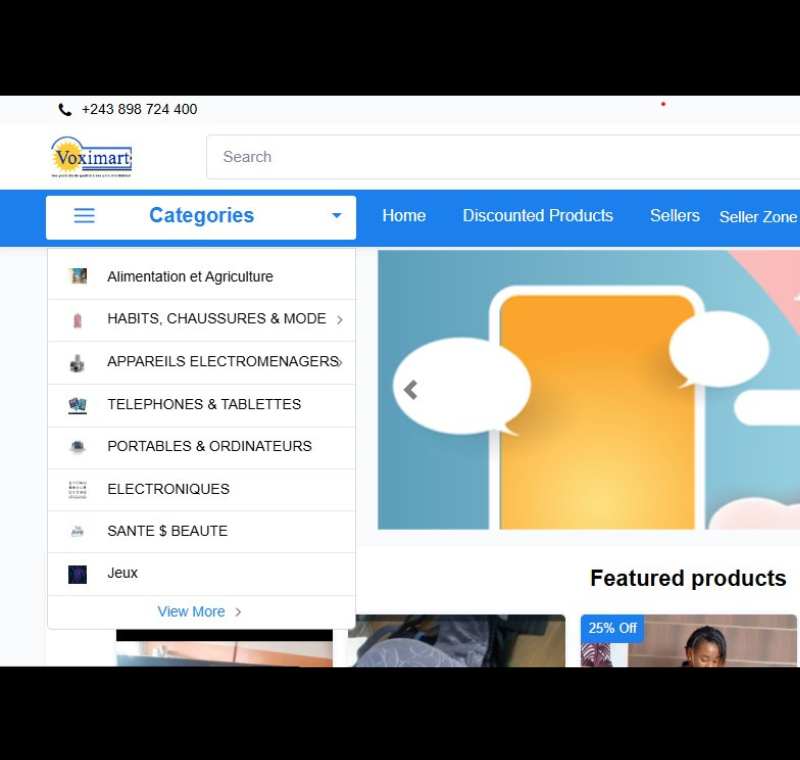Select the Electroniques category
This screenshot has width=800, height=760.
pos(168,489)
